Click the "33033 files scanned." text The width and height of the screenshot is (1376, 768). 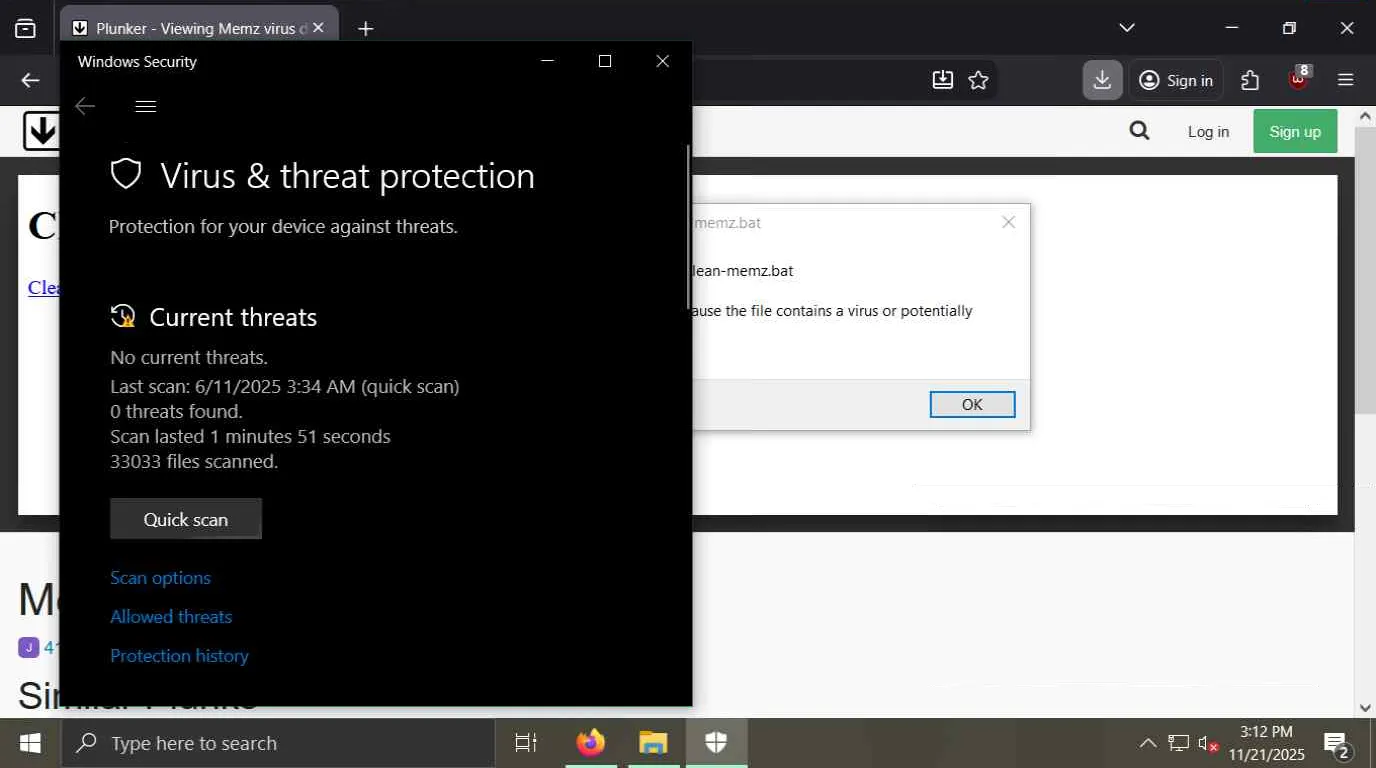tap(194, 461)
